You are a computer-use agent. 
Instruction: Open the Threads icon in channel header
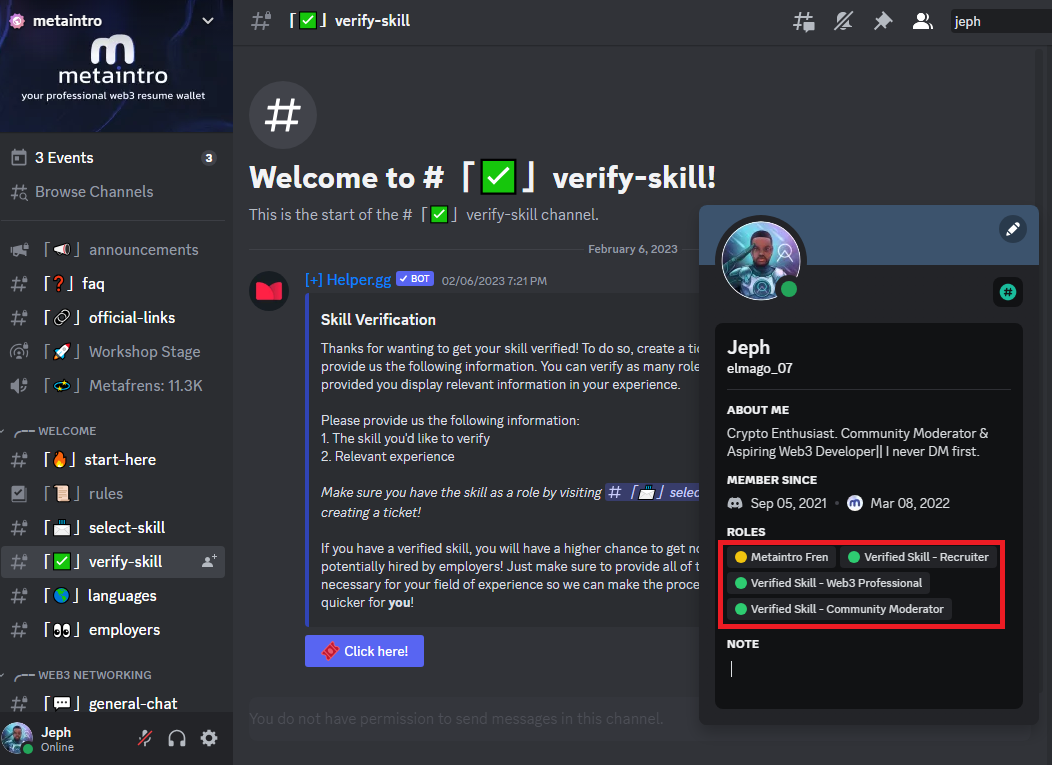click(x=804, y=21)
